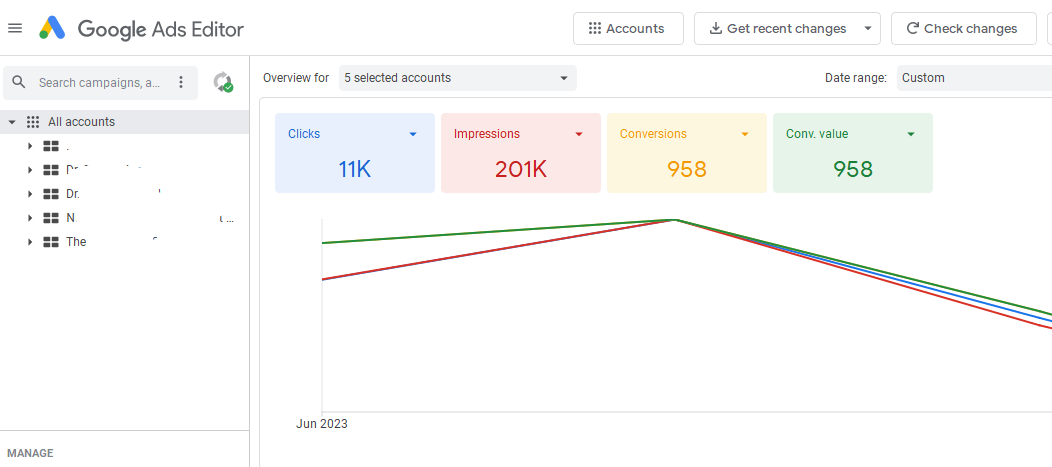This screenshot has height=467, width=1052.
Task: Click the Google Ads logo icon
Action: (x=52, y=28)
